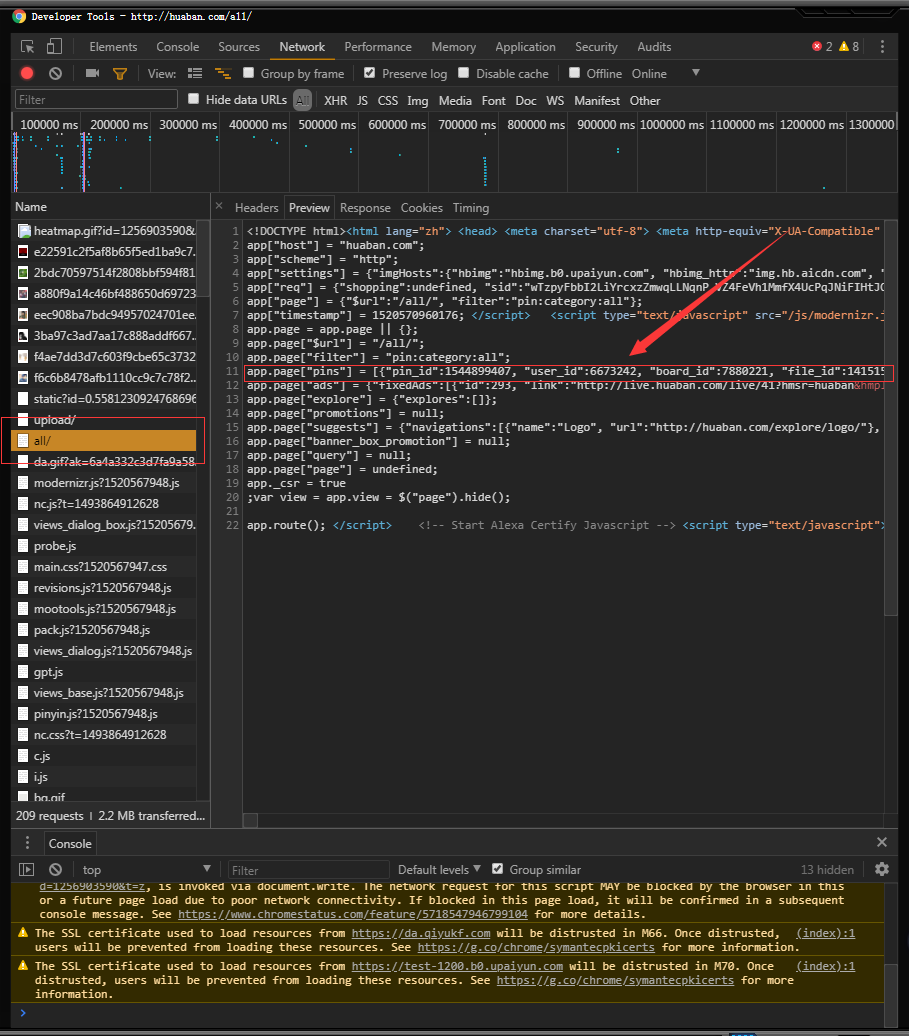
Task: Open the Security tab
Action: tap(596, 47)
